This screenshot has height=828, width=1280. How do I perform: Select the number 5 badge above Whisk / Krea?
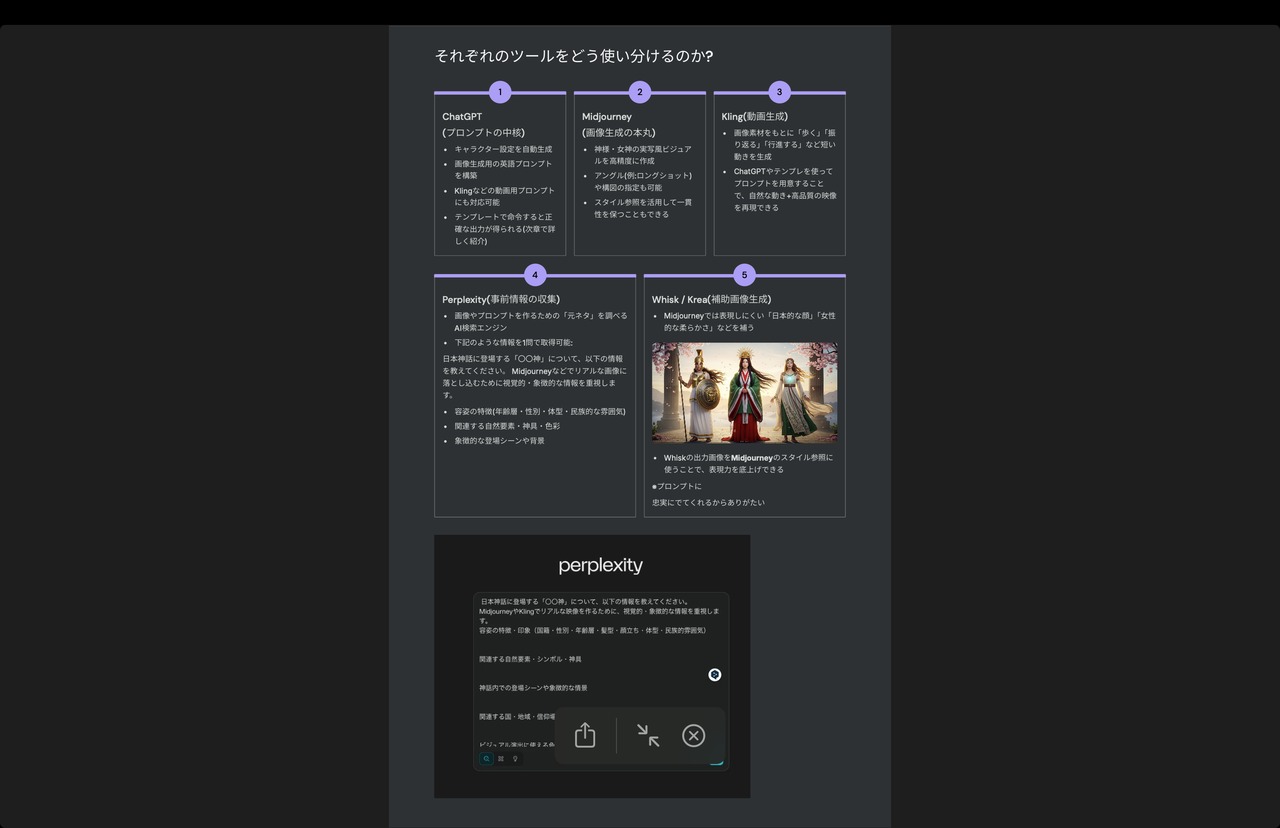click(x=744, y=275)
